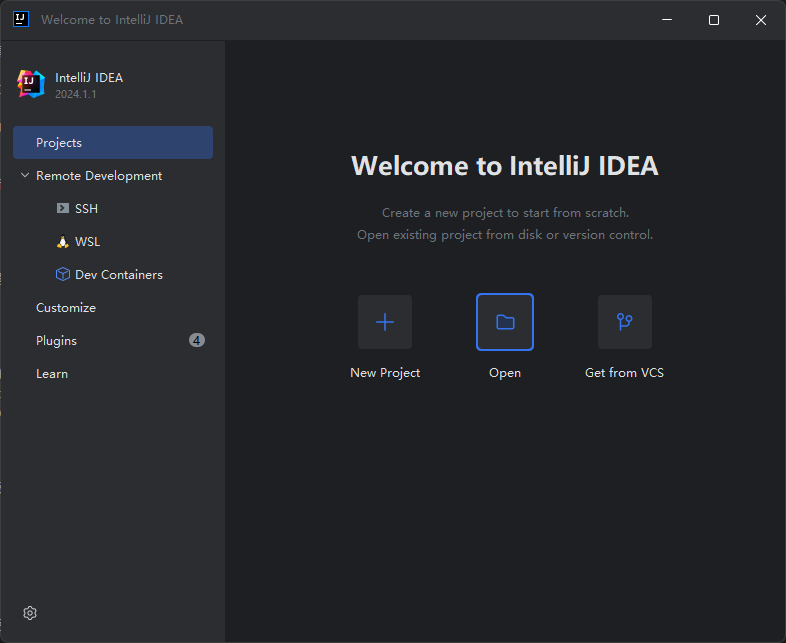The height and width of the screenshot is (643, 786).
Task: Click the Get from VCS label
Action: click(624, 373)
